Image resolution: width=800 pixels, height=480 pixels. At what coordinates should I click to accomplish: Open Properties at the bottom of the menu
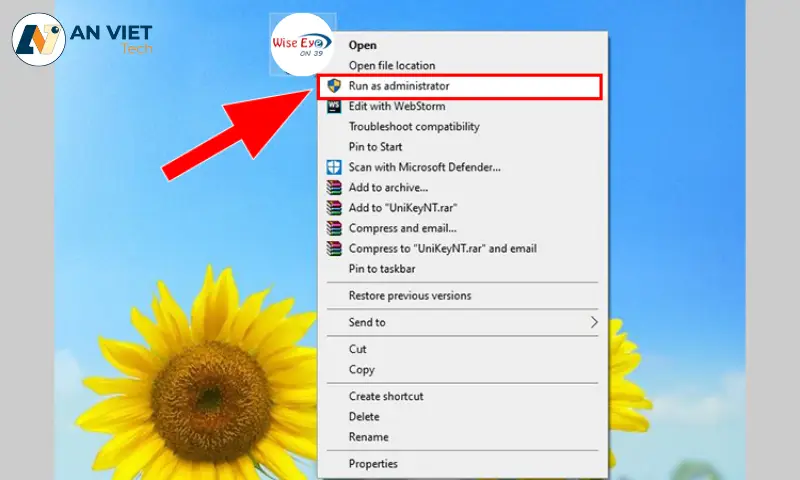point(372,464)
